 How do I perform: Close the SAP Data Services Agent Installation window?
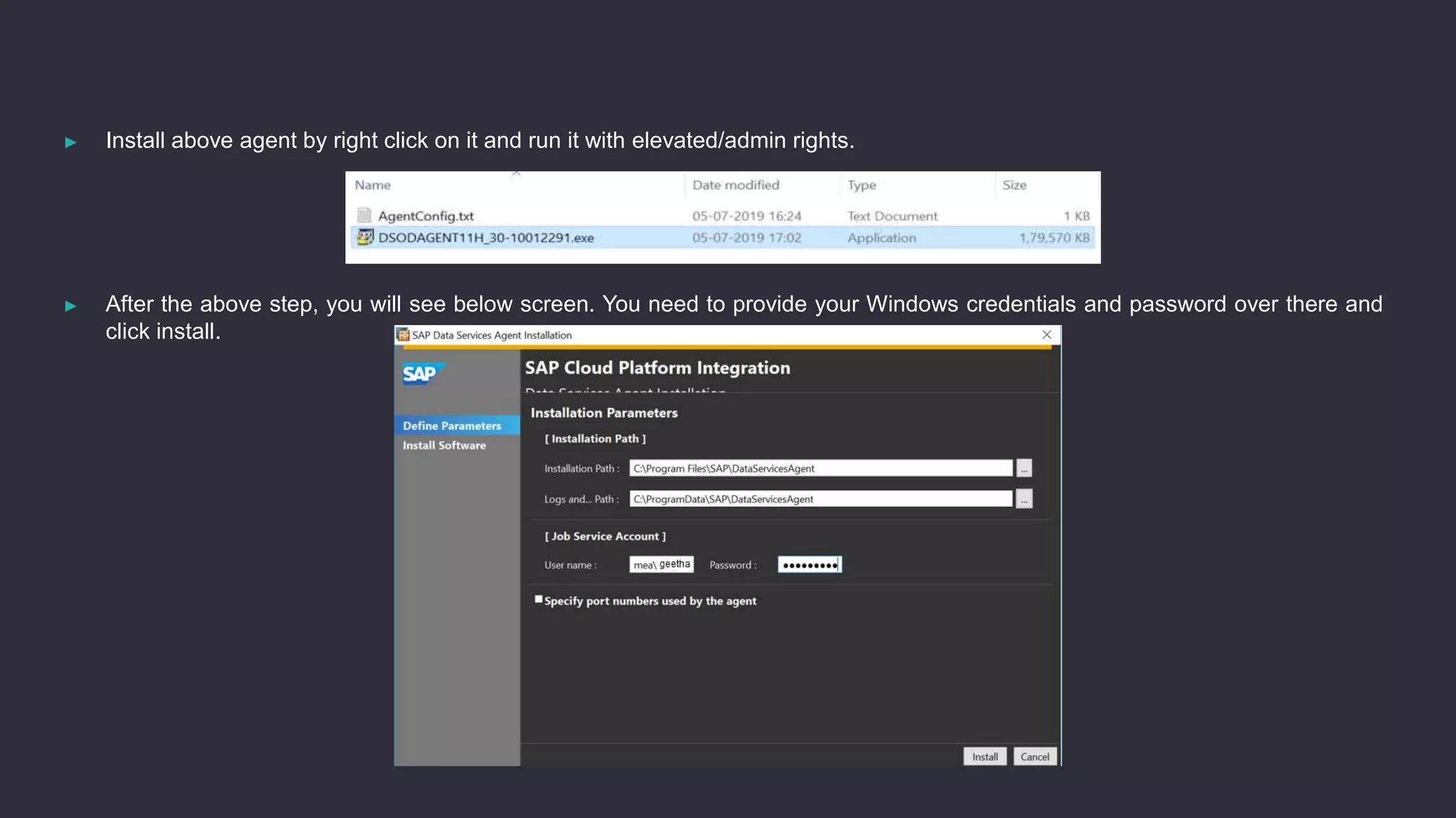[x=1046, y=335]
